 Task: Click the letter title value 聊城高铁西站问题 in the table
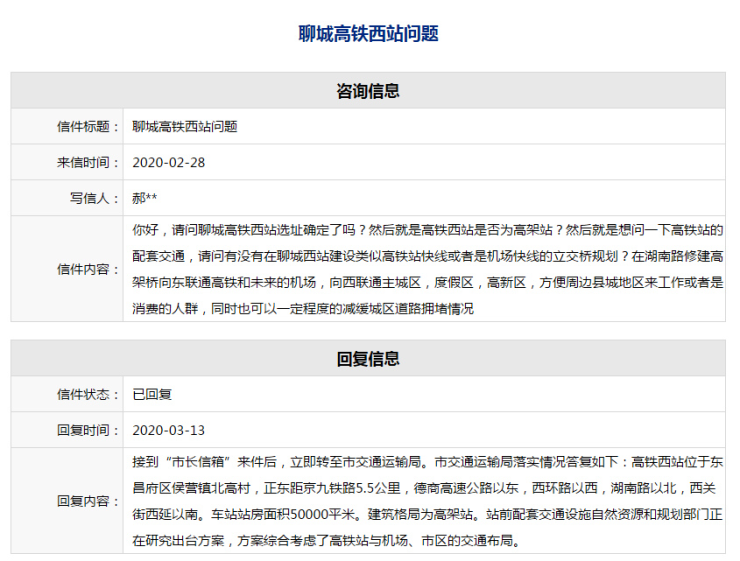(x=185, y=126)
